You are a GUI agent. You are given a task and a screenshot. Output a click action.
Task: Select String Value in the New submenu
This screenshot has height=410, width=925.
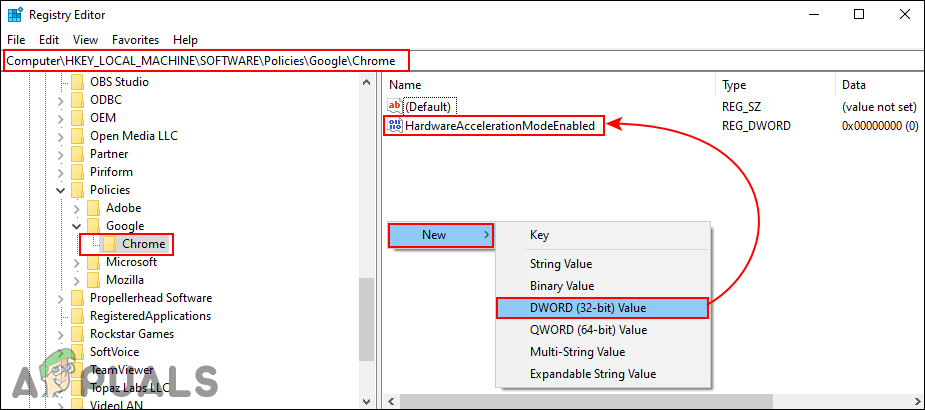pyautogui.click(x=560, y=264)
